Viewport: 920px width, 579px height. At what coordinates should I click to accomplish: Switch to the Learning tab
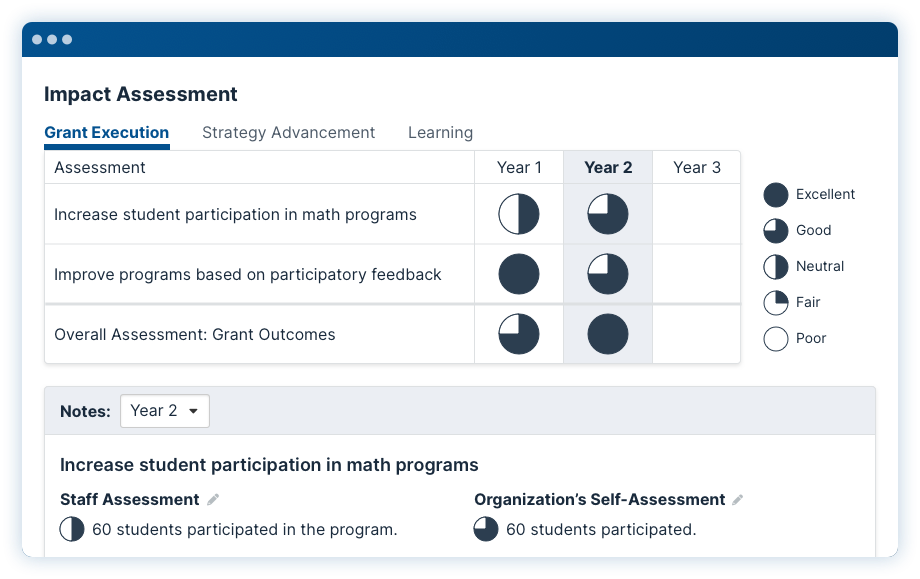click(440, 133)
